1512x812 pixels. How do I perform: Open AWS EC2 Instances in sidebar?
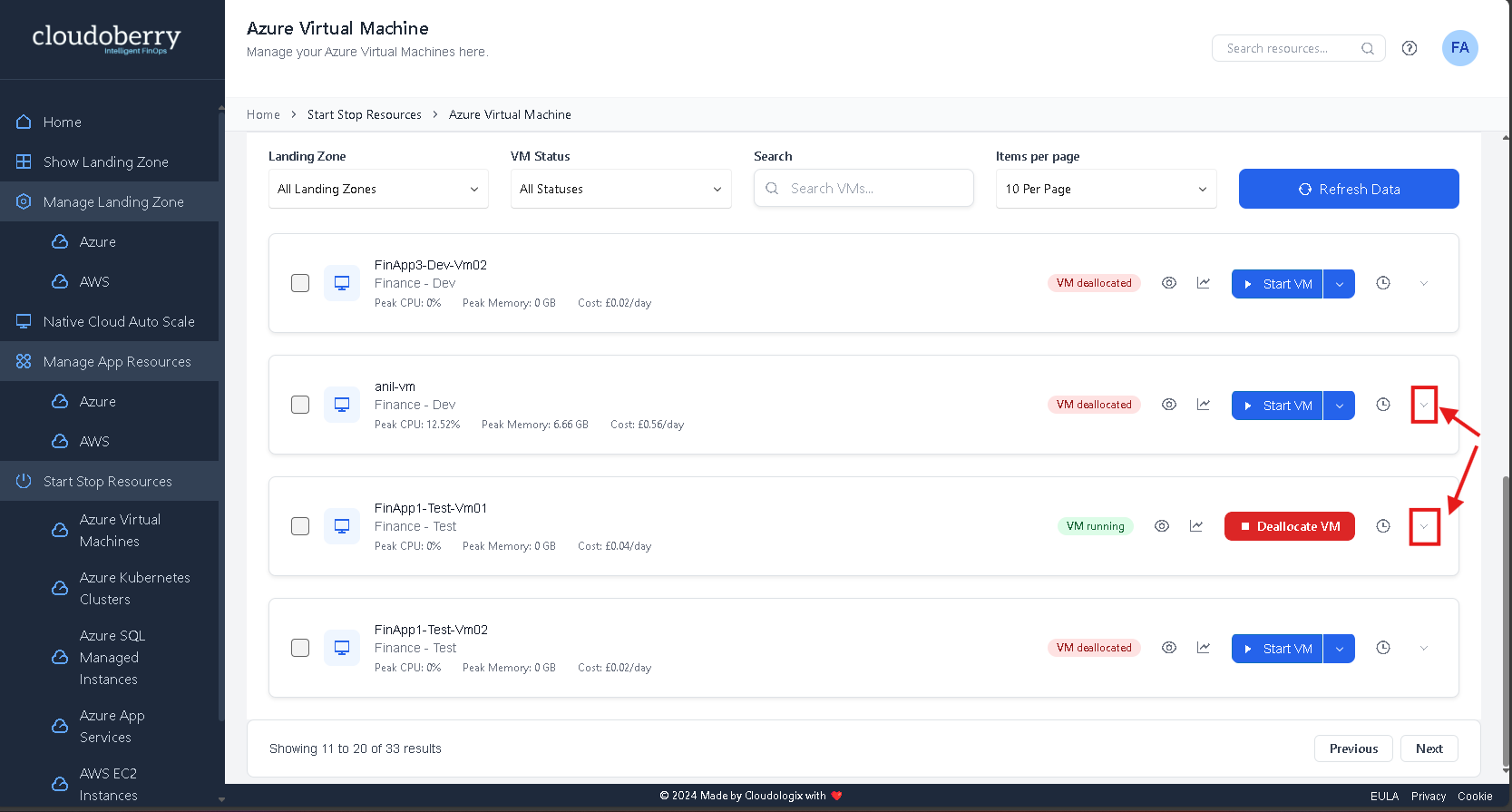click(109, 784)
